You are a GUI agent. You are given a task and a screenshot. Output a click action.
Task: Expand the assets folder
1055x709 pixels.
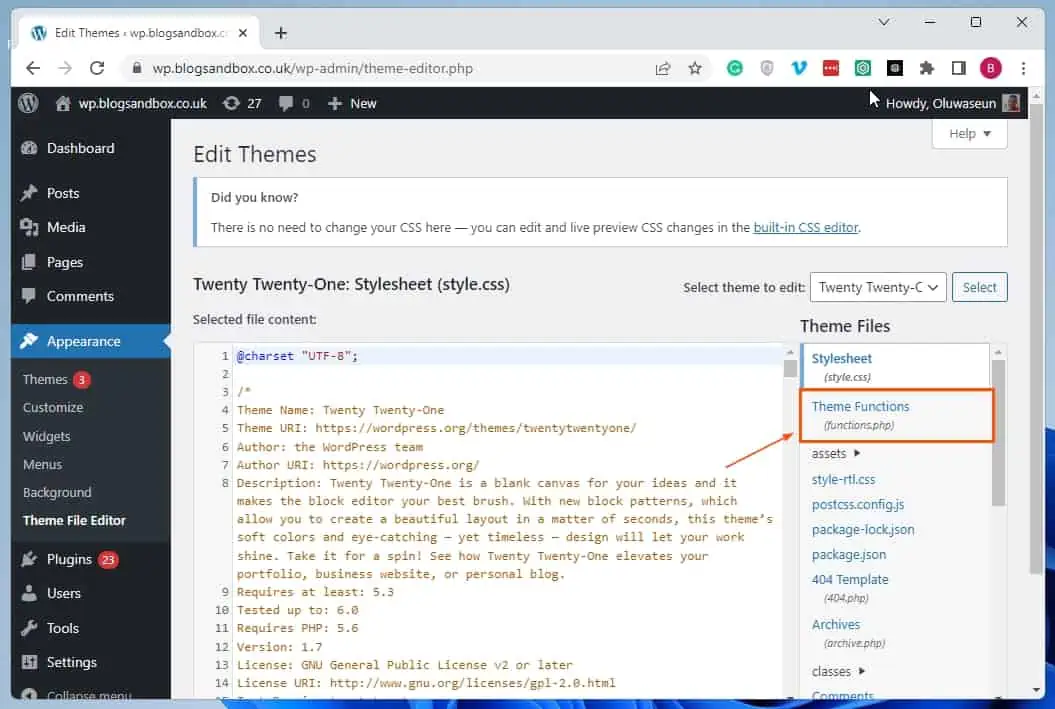tap(836, 453)
